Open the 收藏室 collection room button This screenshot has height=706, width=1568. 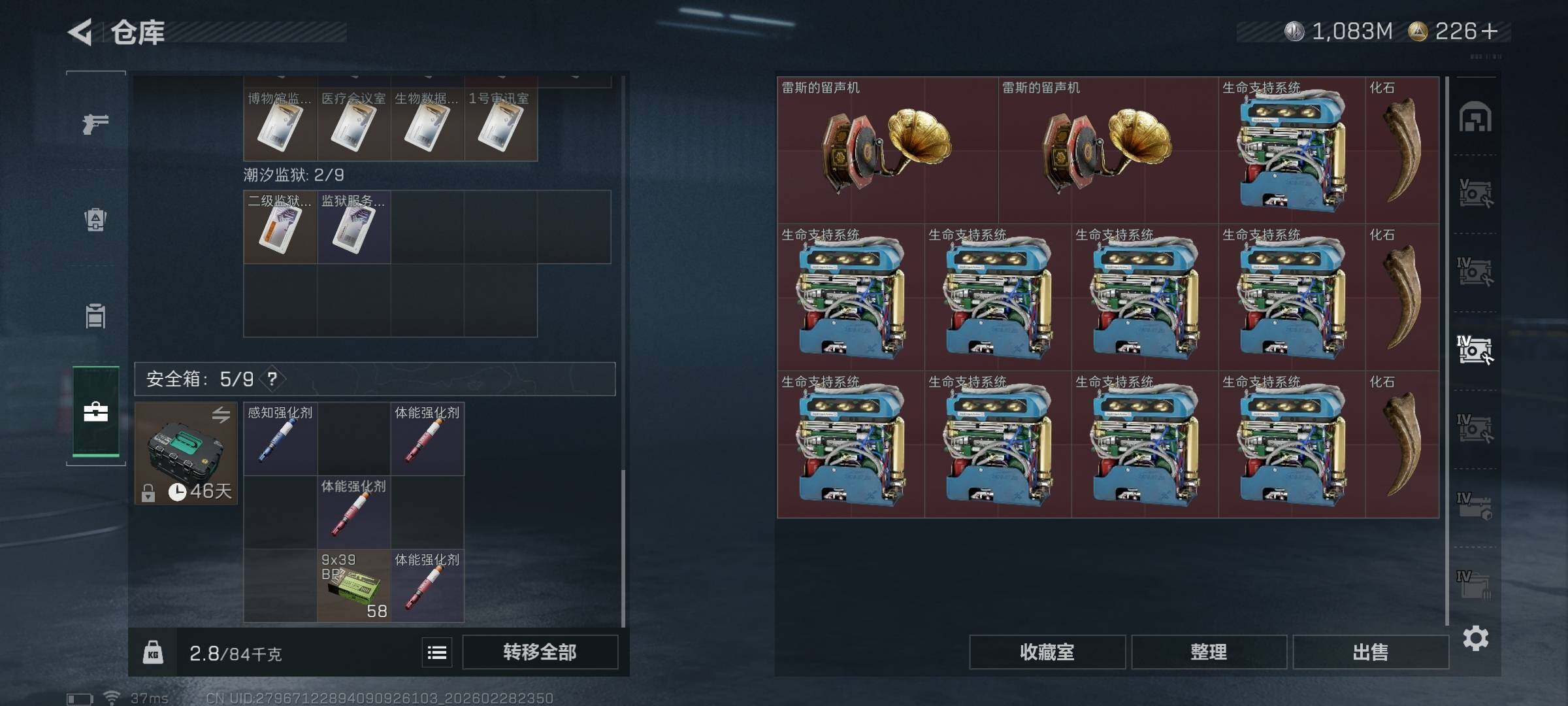point(1047,652)
